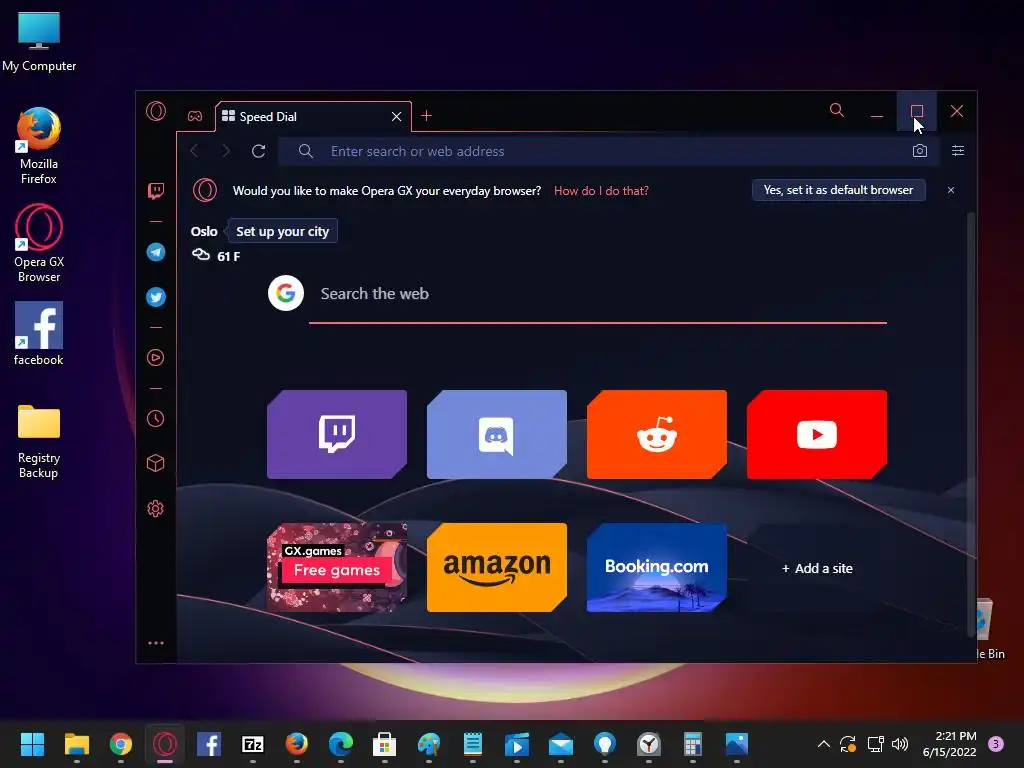
Task: Open the Booking.com speed dial tile
Action: [x=657, y=568]
